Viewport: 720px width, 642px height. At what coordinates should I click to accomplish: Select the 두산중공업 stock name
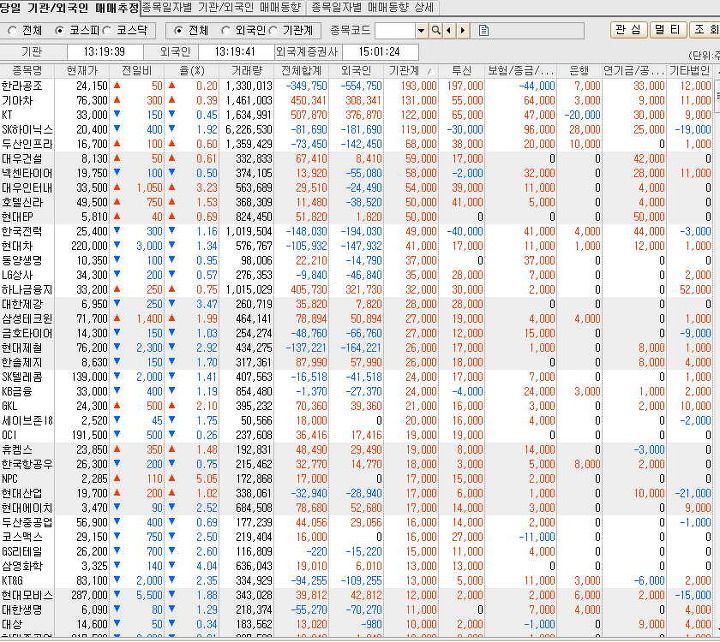27,522
